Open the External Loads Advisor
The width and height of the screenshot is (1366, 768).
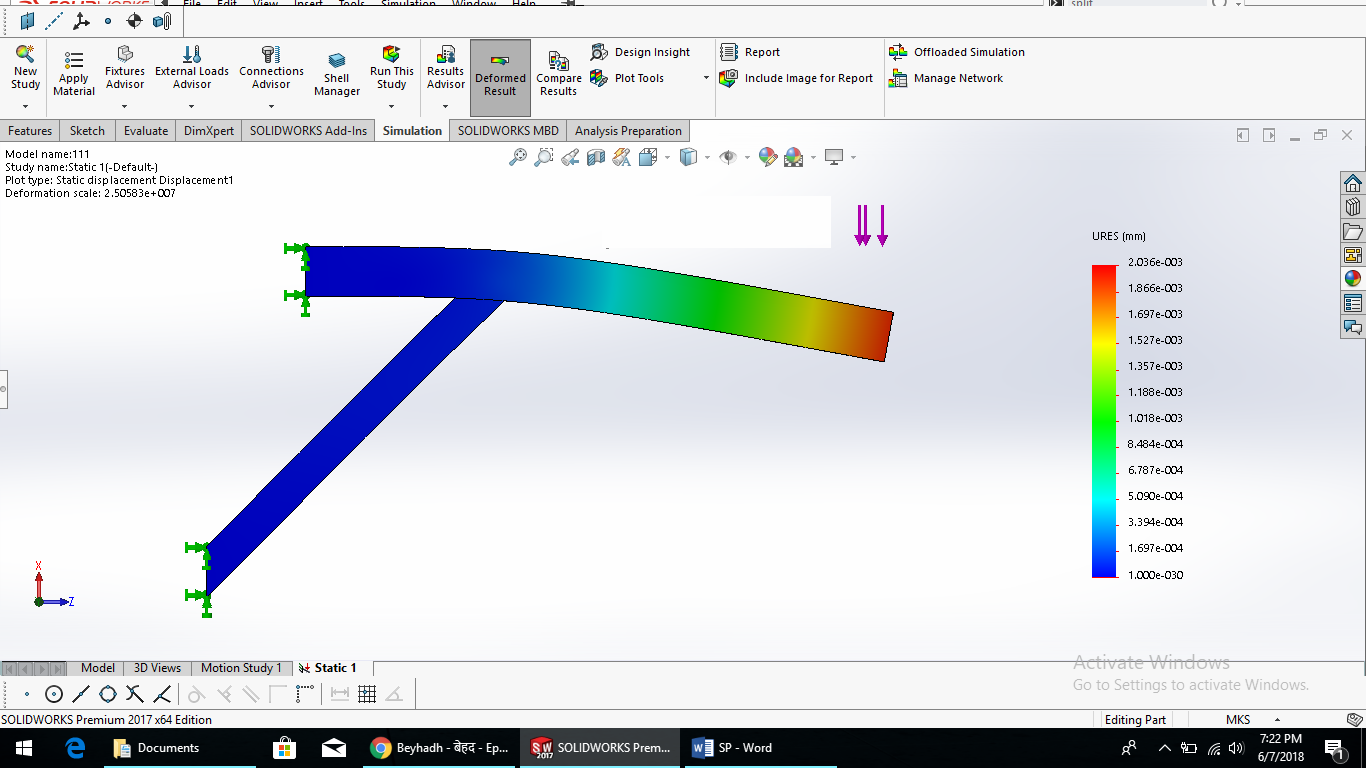pos(192,67)
